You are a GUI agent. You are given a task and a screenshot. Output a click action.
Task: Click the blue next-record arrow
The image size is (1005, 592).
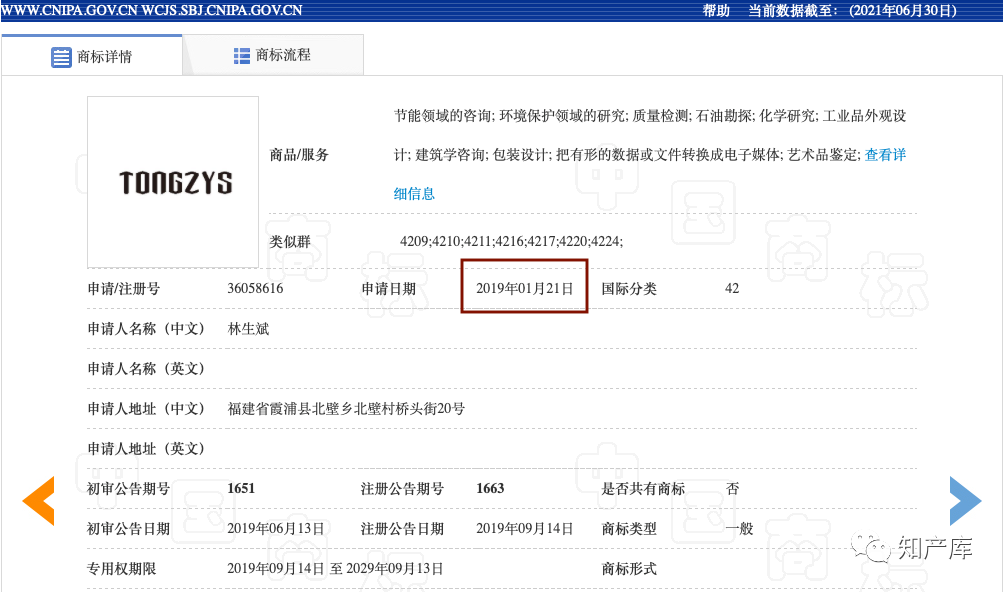(965, 501)
